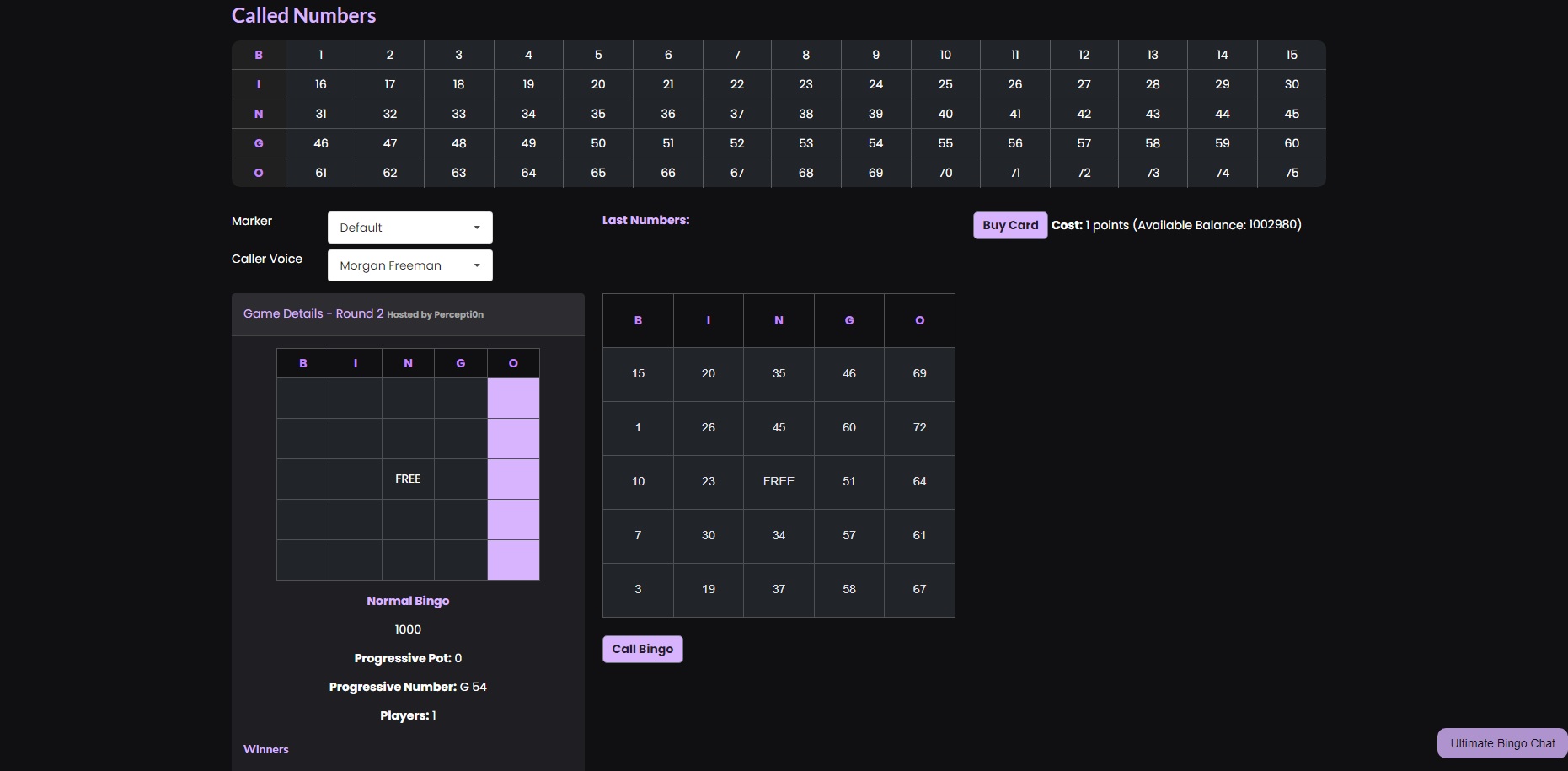1568x771 pixels.
Task: Click the top purple pattern cell under O
Action: pos(513,399)
